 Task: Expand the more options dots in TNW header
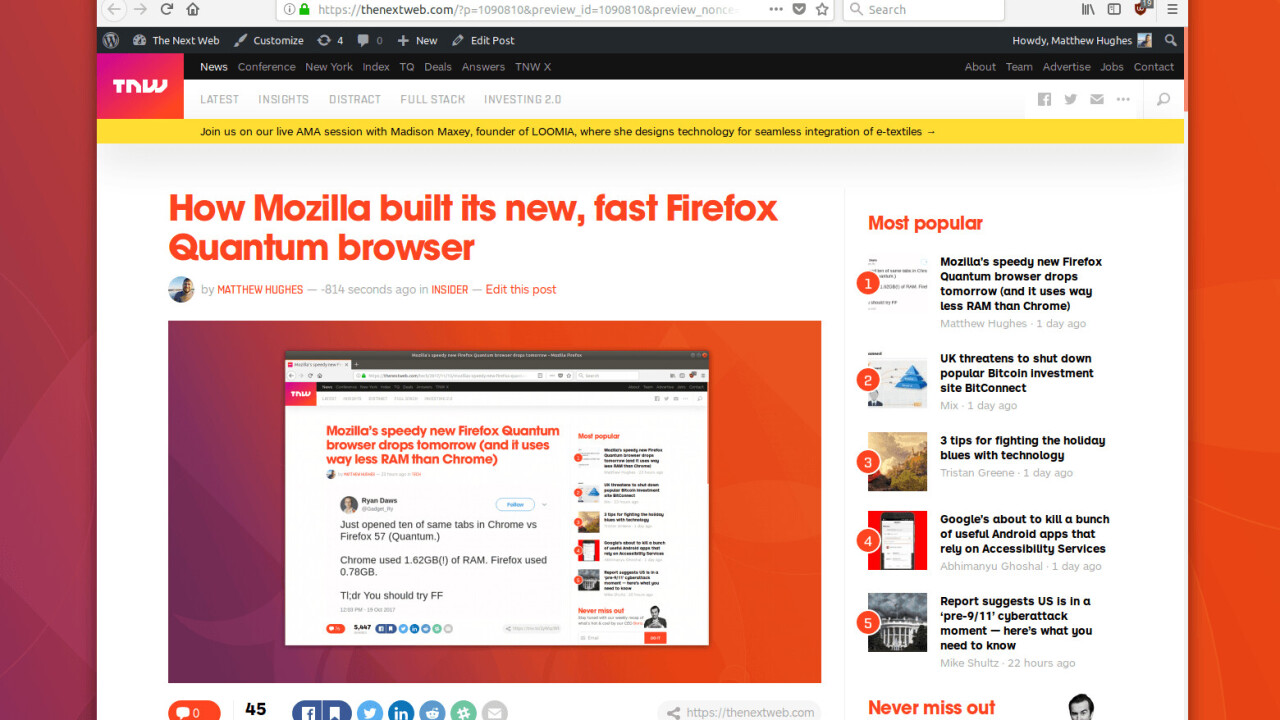coord(1123,99)
